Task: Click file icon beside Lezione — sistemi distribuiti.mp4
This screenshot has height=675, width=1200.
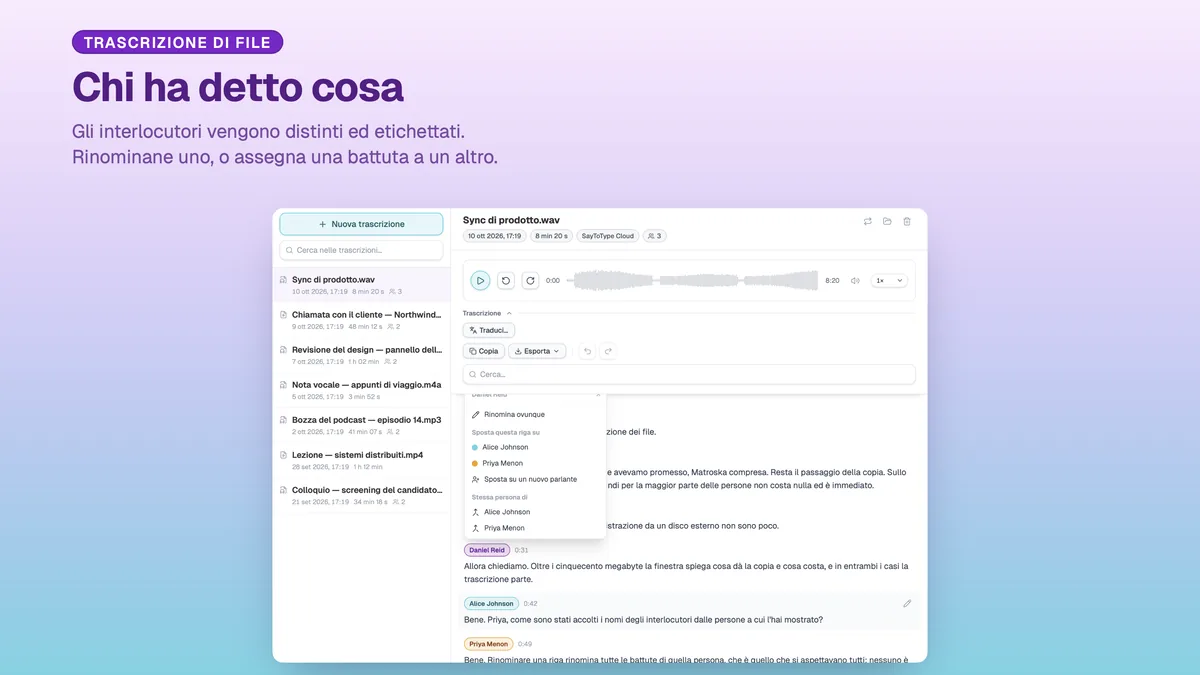Action: click(284, 455)
